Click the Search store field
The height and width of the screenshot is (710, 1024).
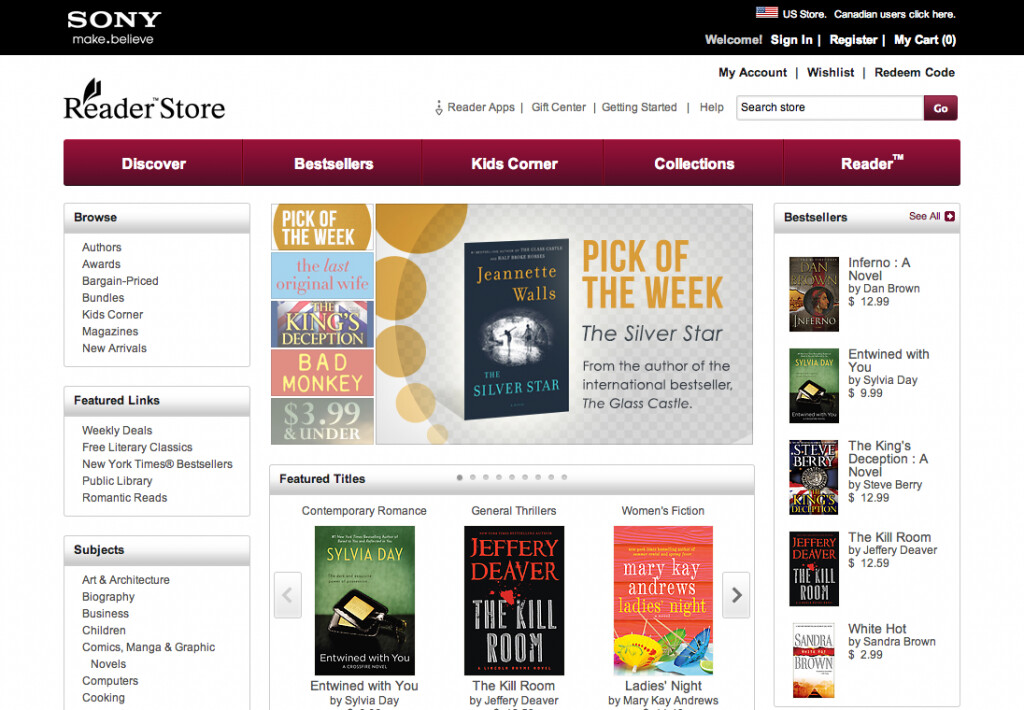(830, 108)
